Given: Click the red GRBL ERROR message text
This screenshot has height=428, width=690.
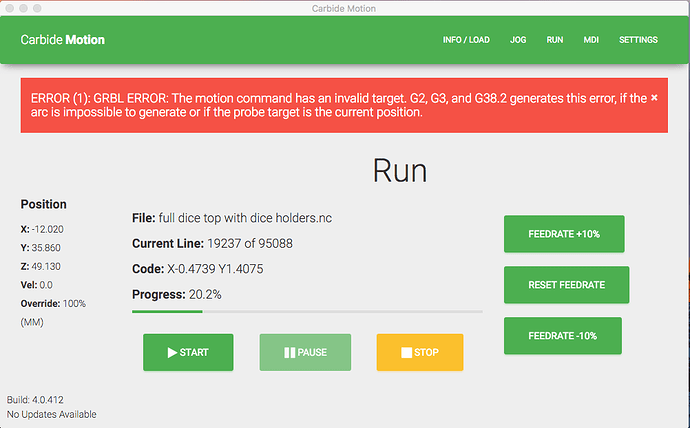Looking at the screenshot, I should [339, 105].
